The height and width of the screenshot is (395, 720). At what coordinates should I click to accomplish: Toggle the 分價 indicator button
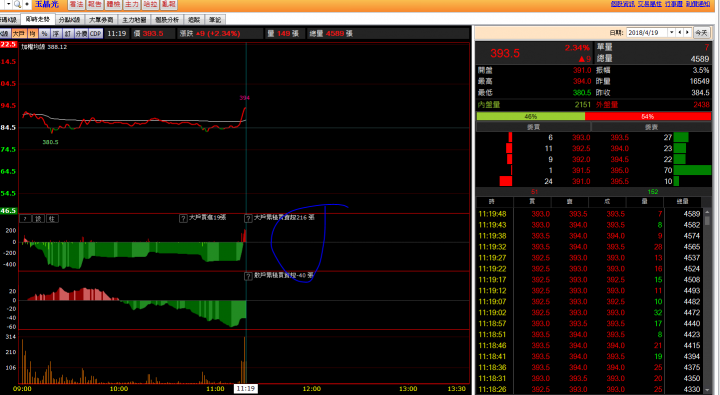point(81,34)
